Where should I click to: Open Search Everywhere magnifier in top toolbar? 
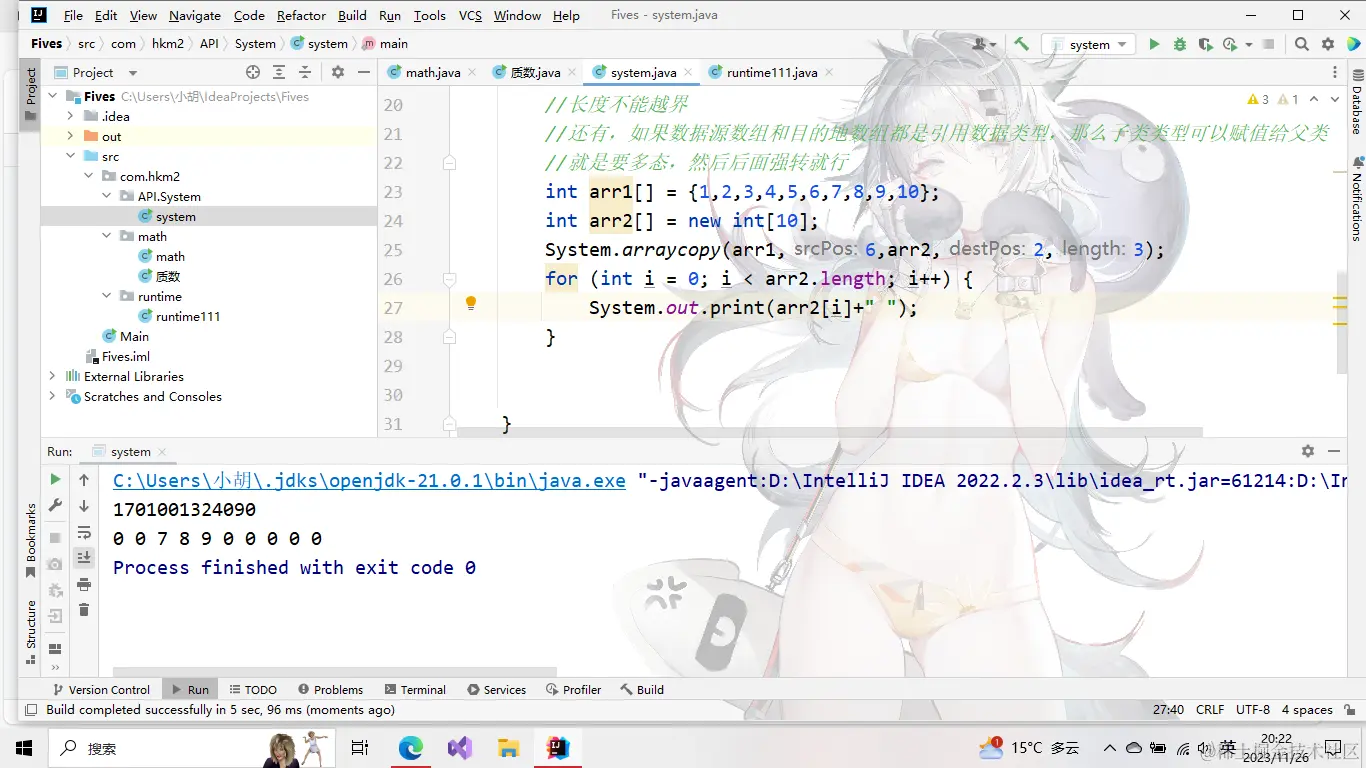[x=1302, y=44]
